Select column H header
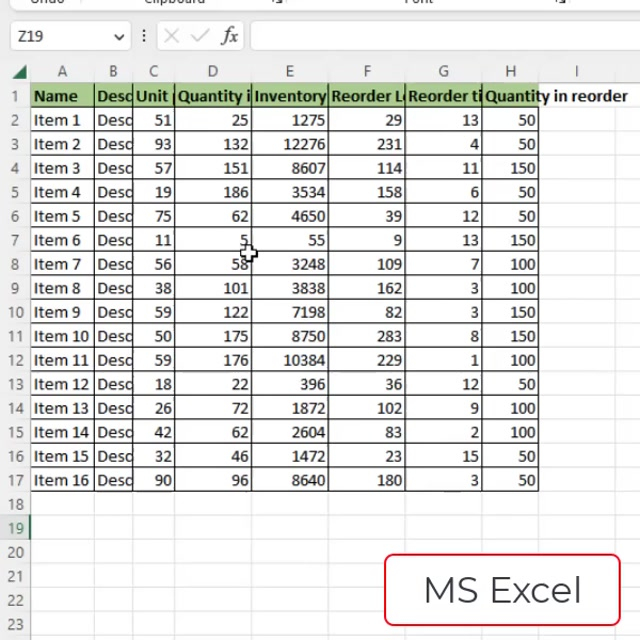Image resolution: width=640 pixels, height=640 pixels. [x=510, y=72]
